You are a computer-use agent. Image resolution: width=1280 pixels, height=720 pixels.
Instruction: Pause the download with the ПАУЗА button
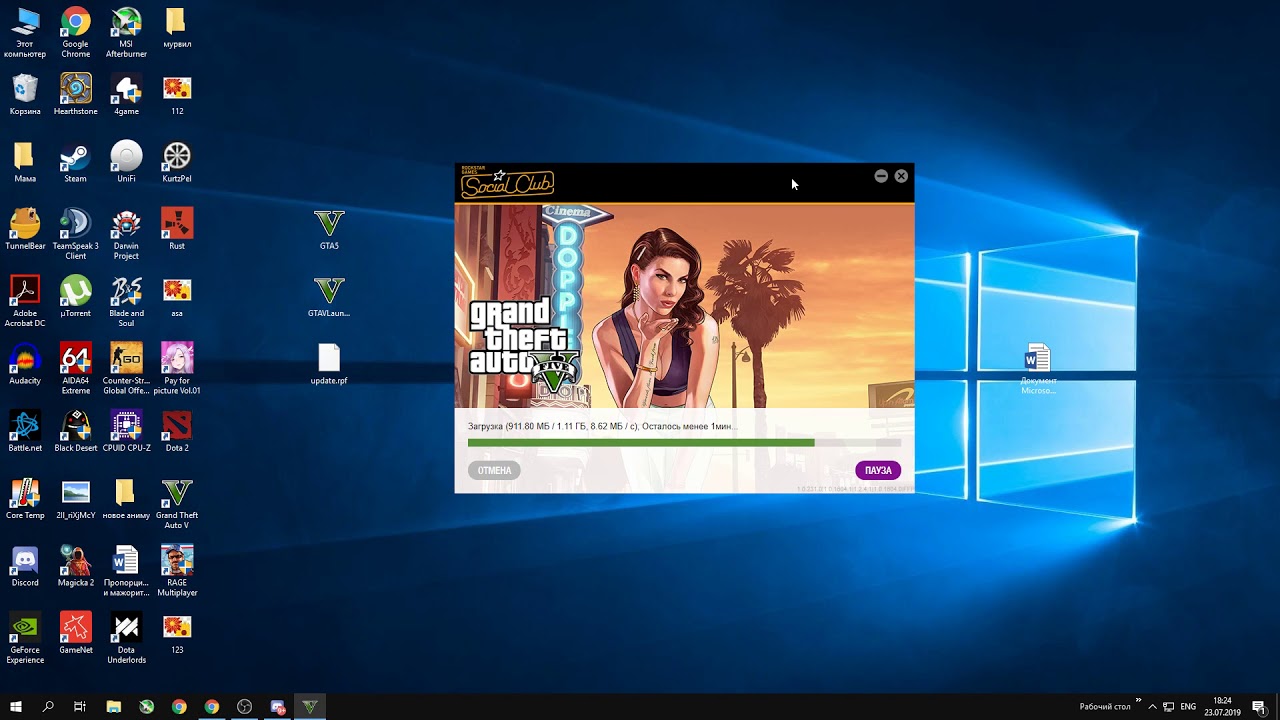(x=878, y=470)
